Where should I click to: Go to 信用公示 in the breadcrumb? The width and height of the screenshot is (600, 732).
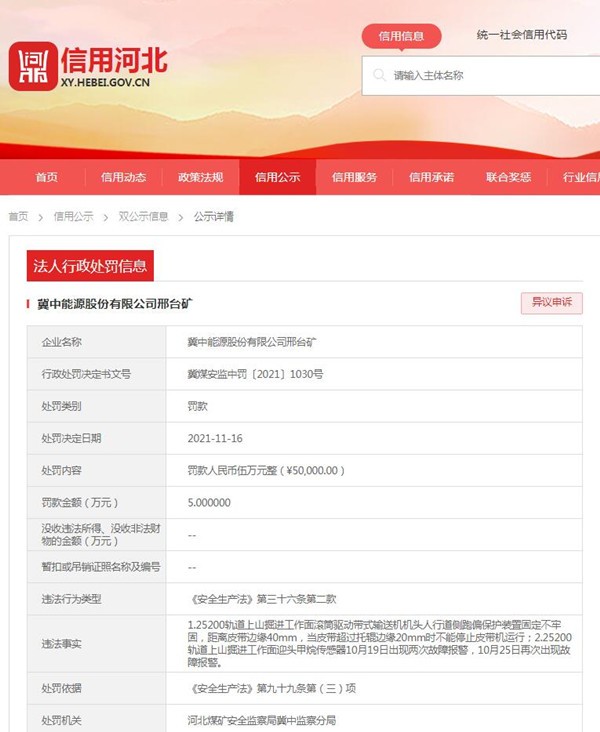coord(73,217)
